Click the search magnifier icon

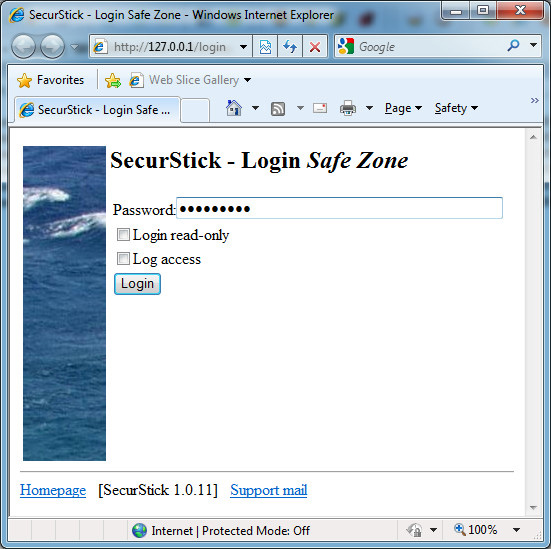(513, 45)
